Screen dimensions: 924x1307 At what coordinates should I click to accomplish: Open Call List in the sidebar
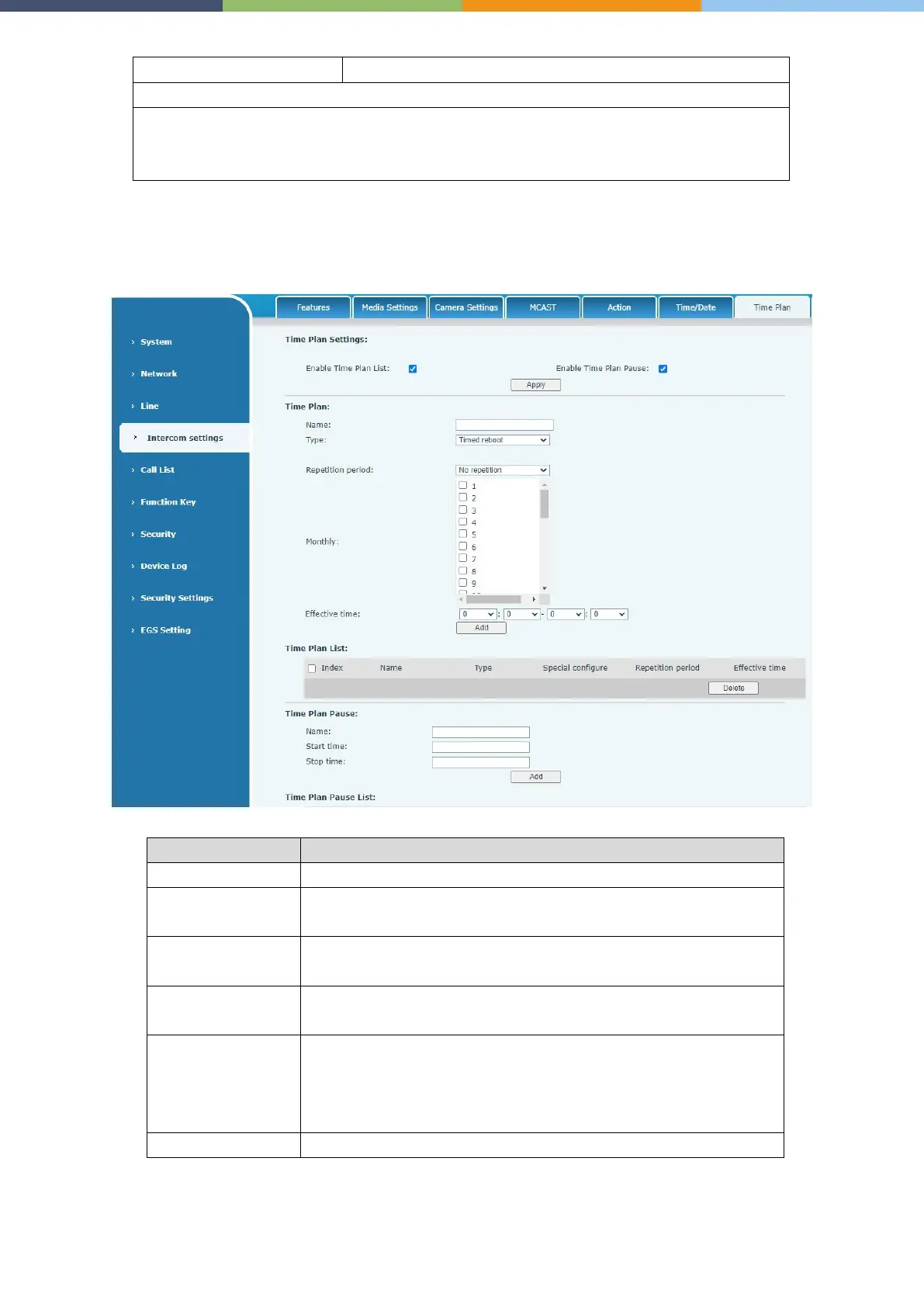(x=157, y=470)
